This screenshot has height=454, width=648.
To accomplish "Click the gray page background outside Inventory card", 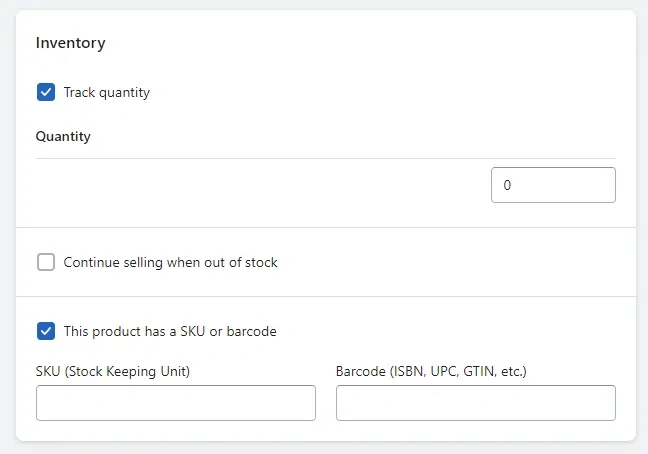I will coord(6,230).
